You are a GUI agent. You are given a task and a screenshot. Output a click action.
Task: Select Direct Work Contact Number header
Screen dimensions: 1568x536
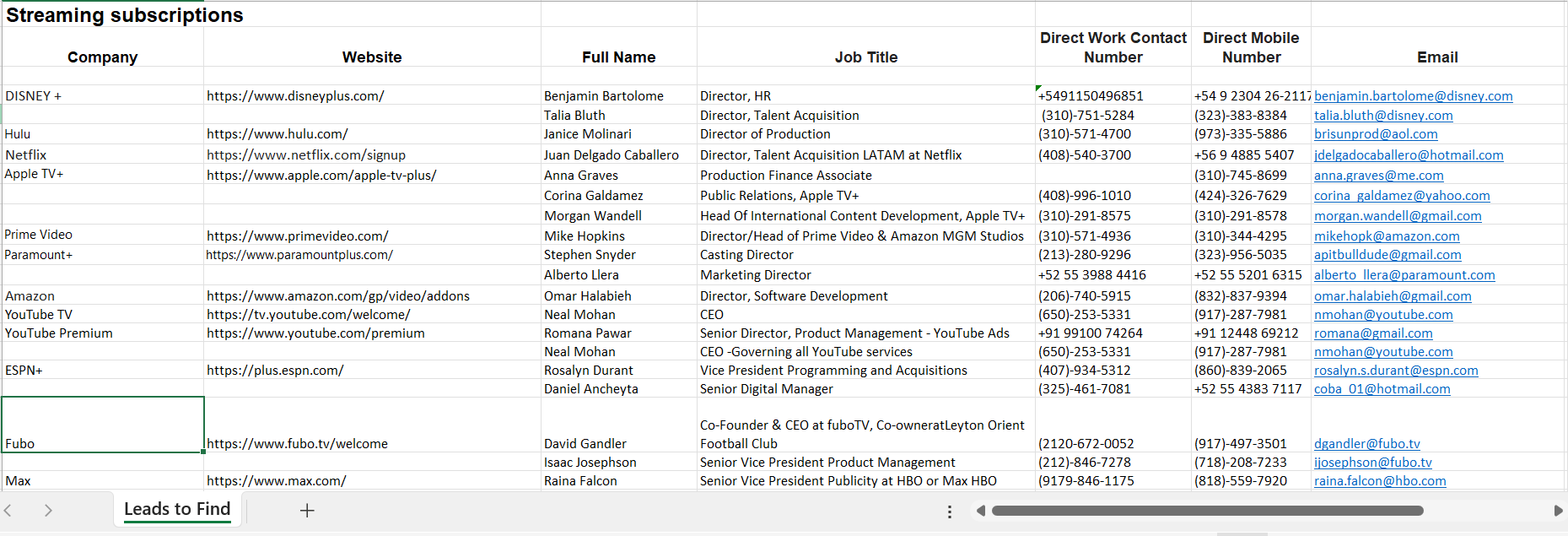[1113, 47]
